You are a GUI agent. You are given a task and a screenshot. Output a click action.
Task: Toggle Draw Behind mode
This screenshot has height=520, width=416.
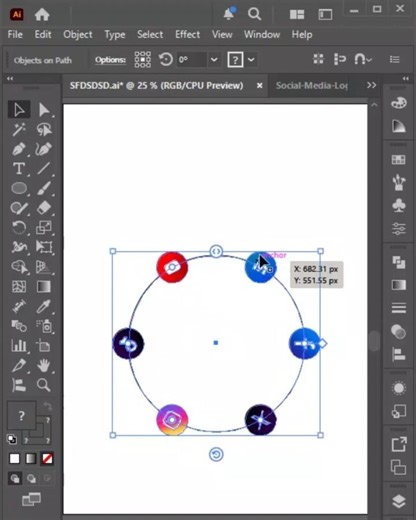[x=31, y=479]
